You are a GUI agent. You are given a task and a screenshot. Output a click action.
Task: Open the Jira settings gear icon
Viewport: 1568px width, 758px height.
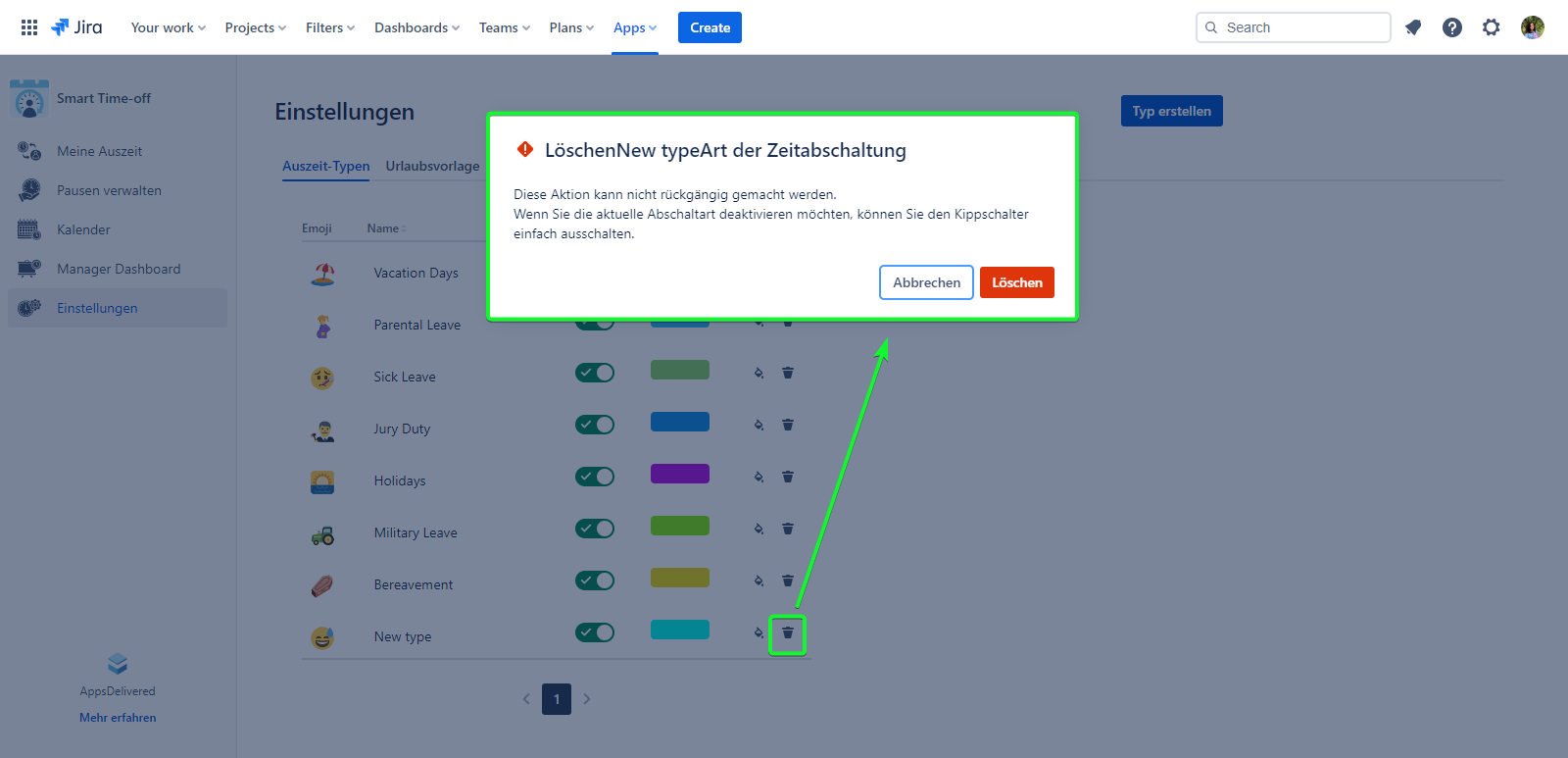tap(1491, 27)
